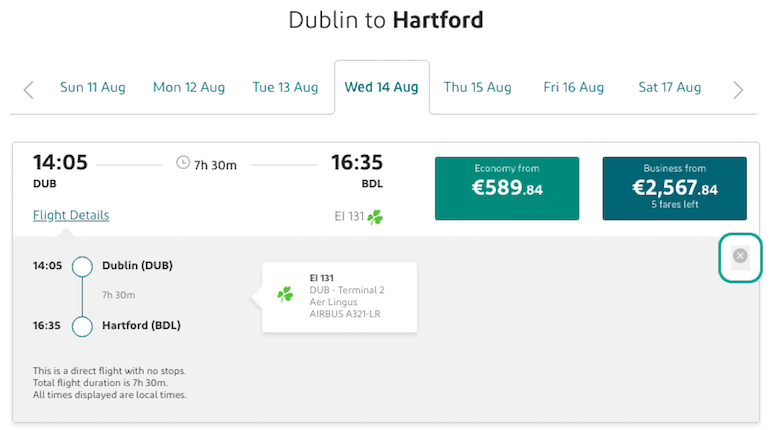This screenshot has height=430, width=770.
Task: Click the Hartford arrival circle marker
Action: pyautogui.click(x=82, y=326)
